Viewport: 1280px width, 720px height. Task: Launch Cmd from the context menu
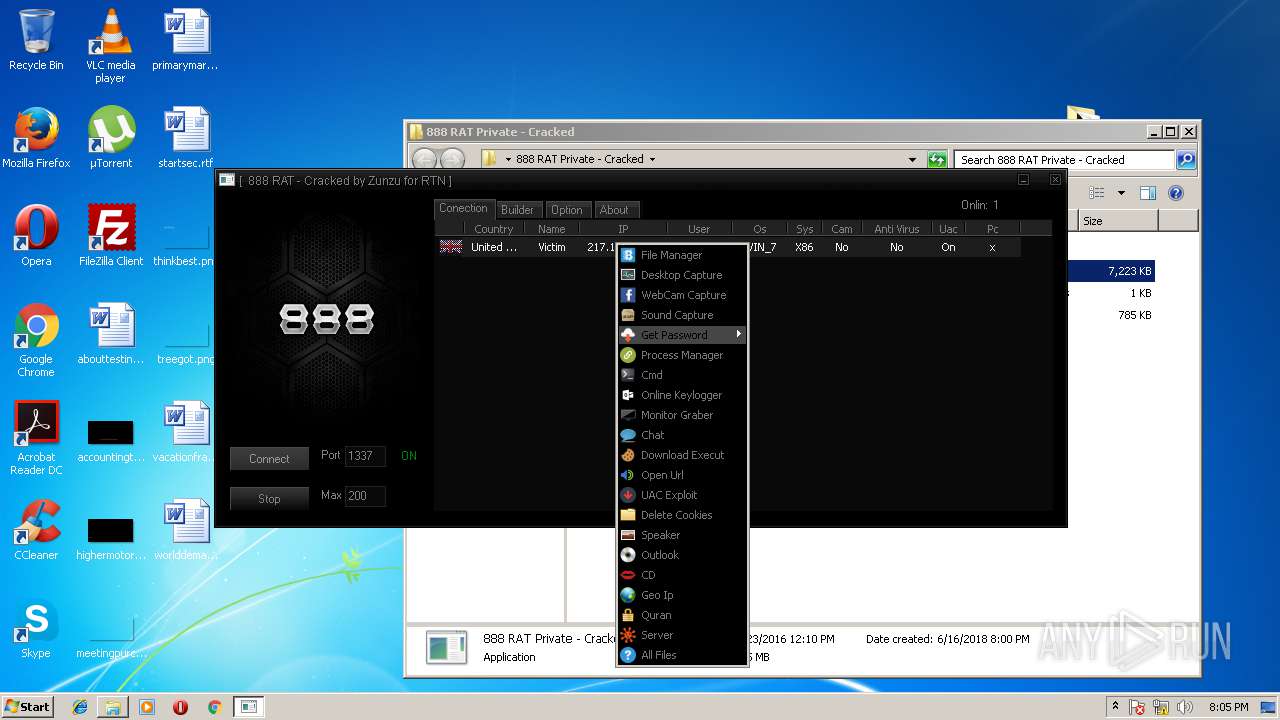(682, 375)
